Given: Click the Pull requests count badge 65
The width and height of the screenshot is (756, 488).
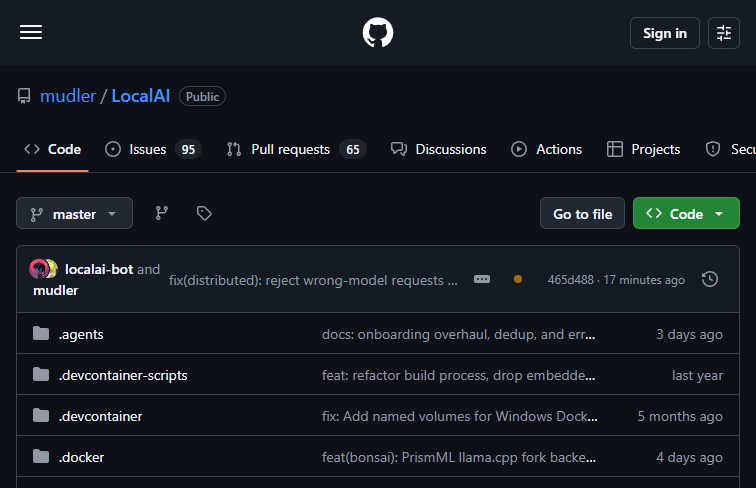Looking at the screenshot, I should [x=353, y=149].
